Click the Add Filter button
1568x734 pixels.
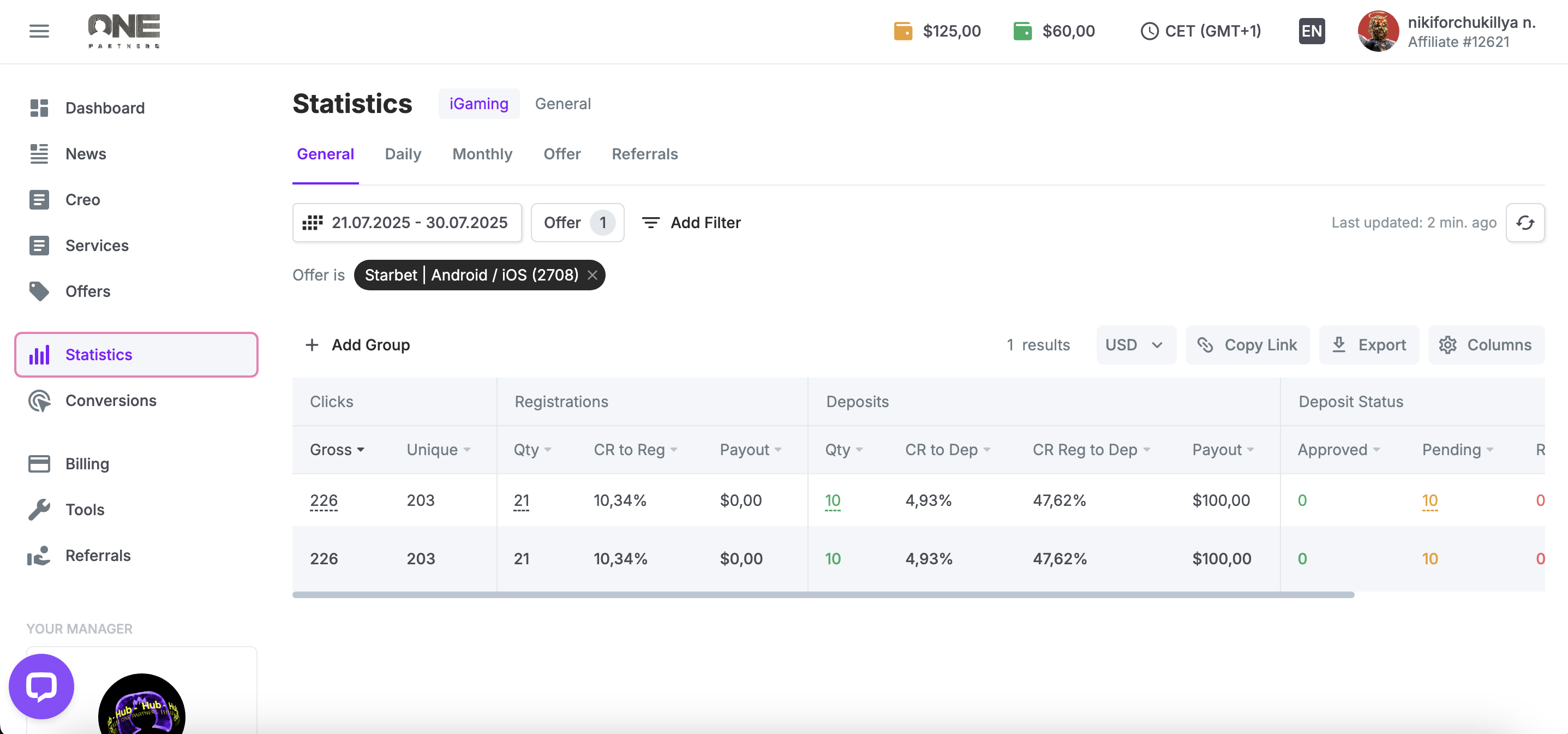(x=691, y=223)
